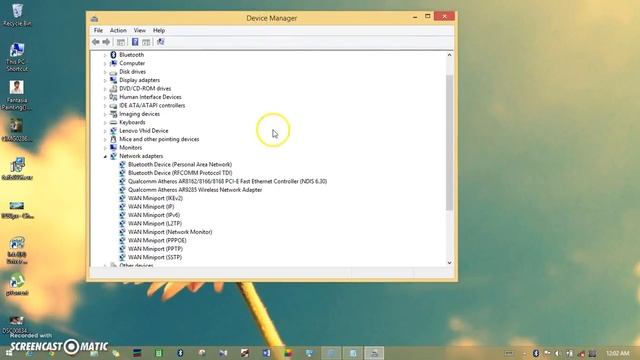Click the Windows Start button
Screen dimensions: 640x360
point(9,353)
